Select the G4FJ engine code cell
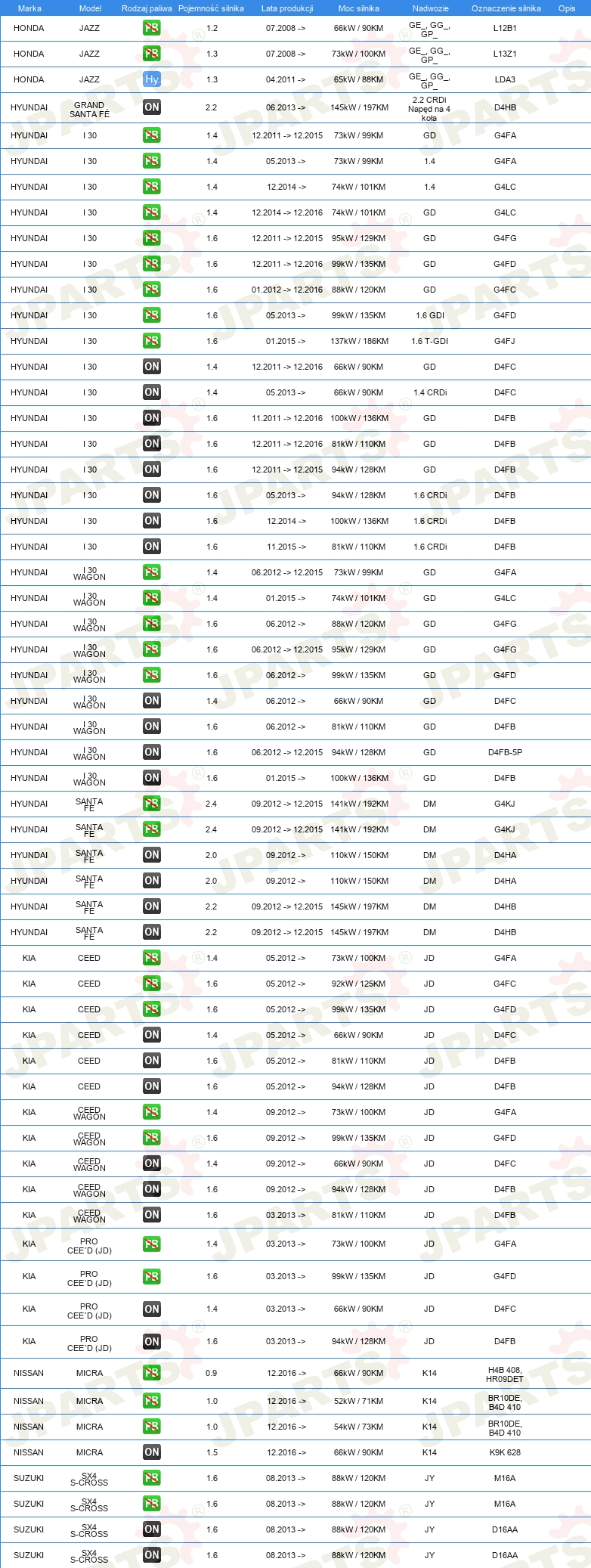591x1568 pixels. [x=505, y=341]
